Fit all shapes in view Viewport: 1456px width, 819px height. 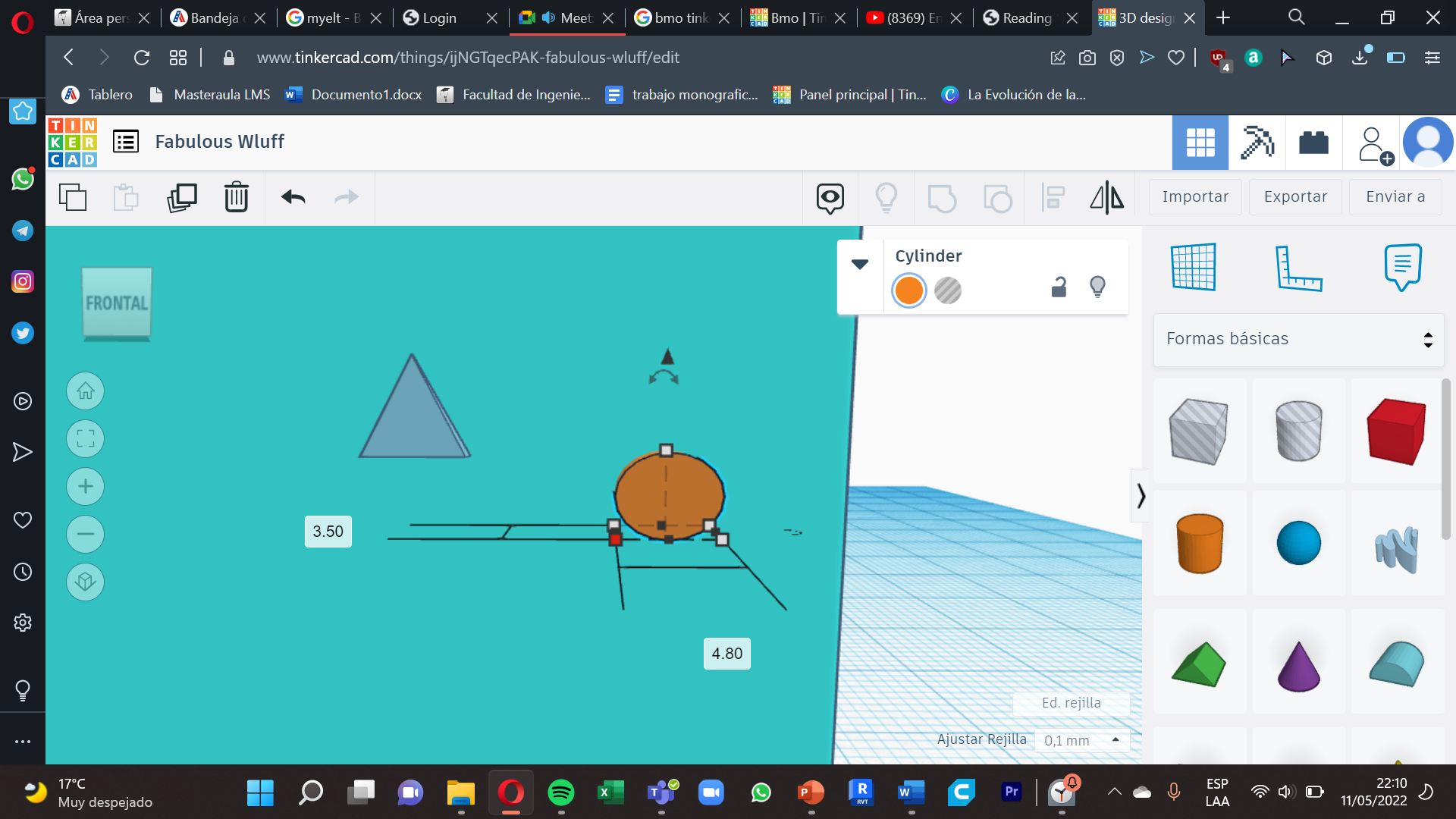(x=86, y=439)
